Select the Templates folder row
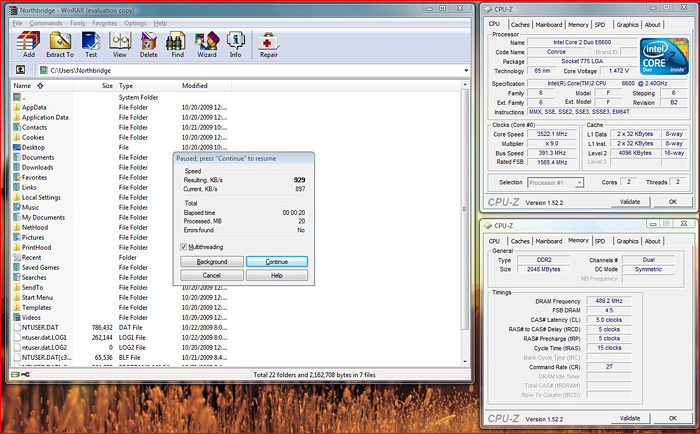This screenshot has width=700, height=434. (x=121, y=308)
